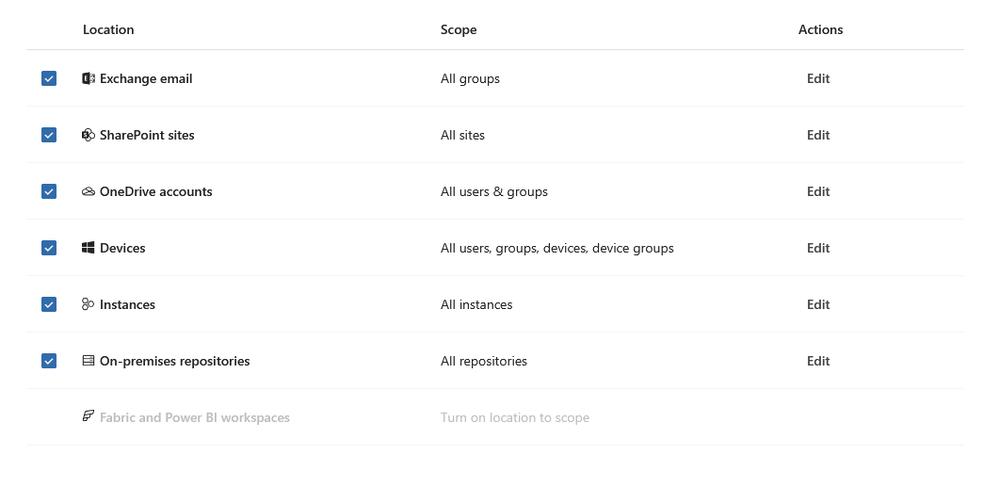The height and width of the screenshot is (490, 999).
Task: Click Edit in the Instances row
Action: [818, 305]
